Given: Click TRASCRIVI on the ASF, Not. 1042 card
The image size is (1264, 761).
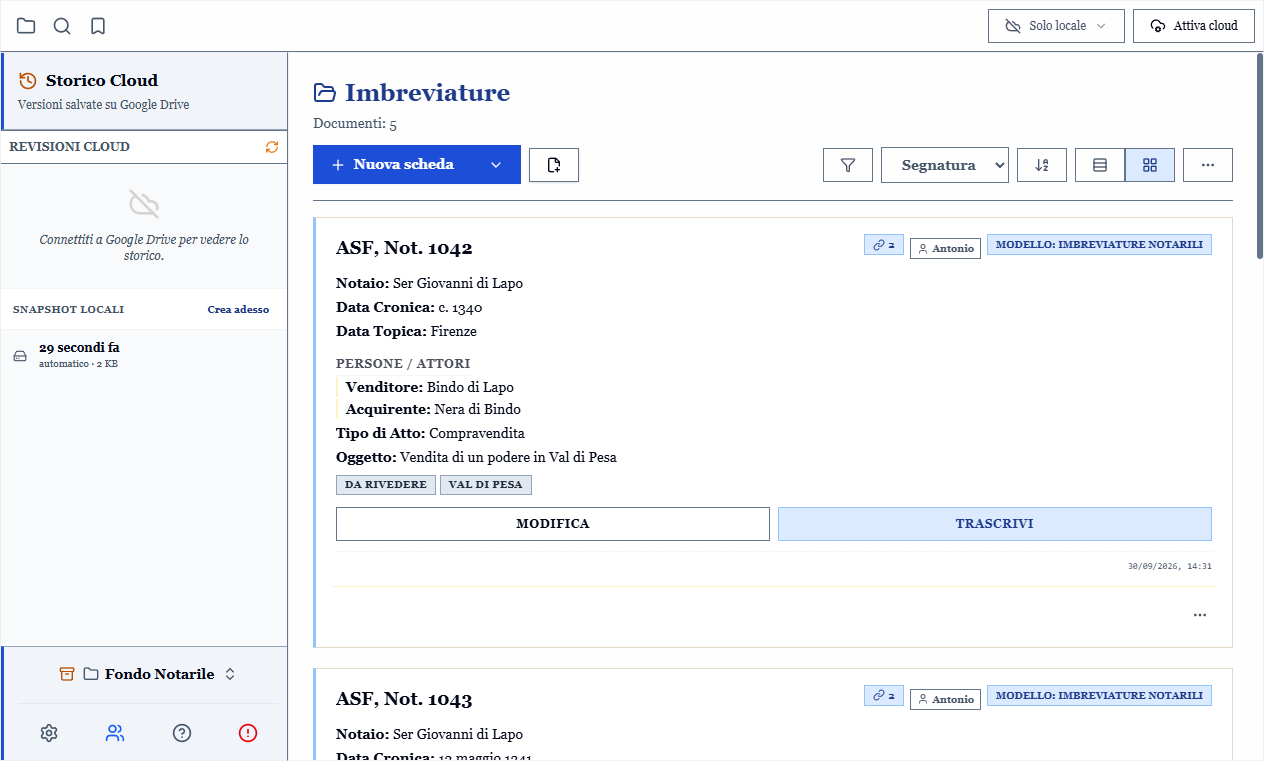Looking at the screenshot, I should pos(995,524).
